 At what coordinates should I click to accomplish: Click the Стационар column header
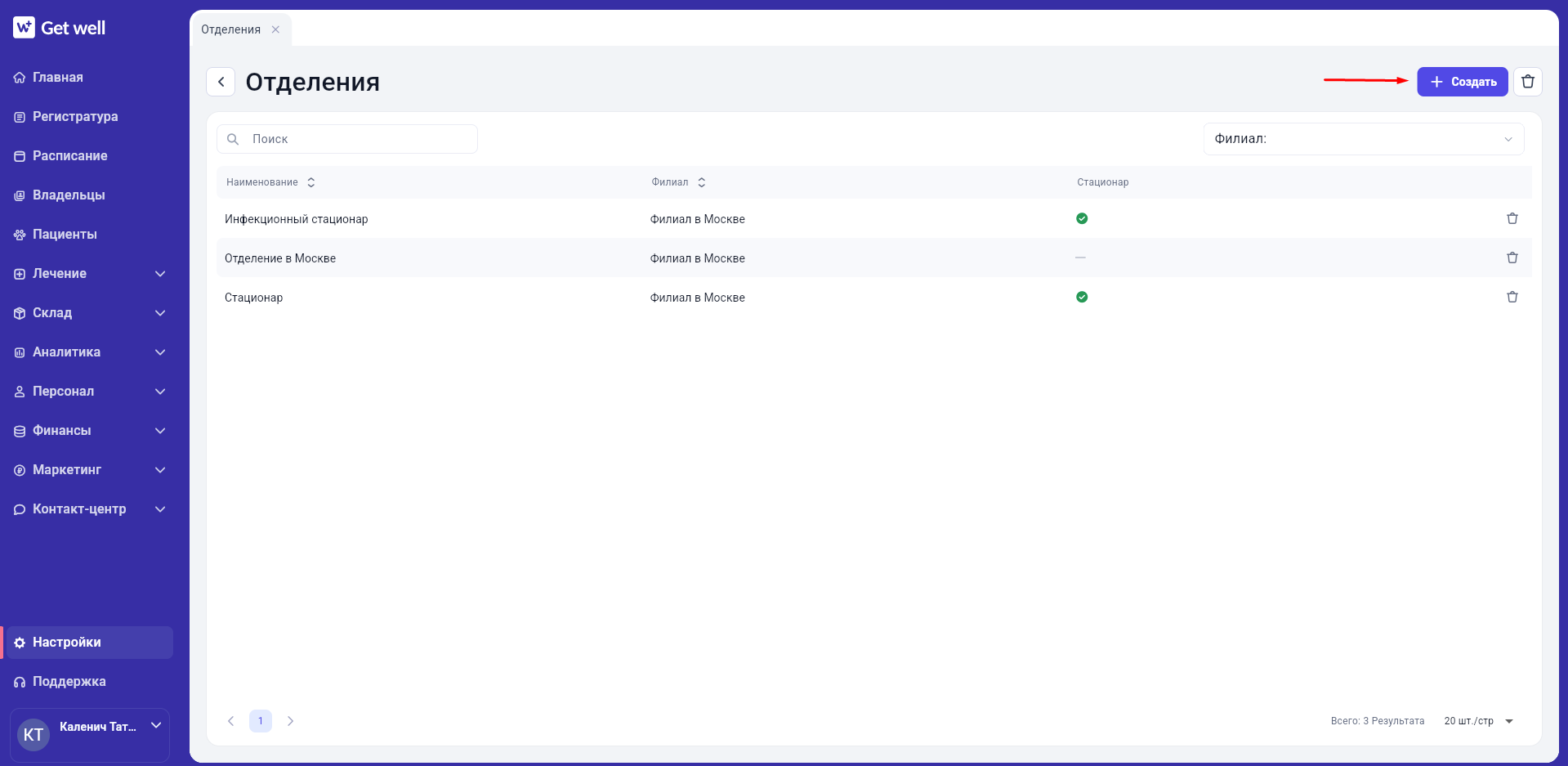pos(1103,182)
